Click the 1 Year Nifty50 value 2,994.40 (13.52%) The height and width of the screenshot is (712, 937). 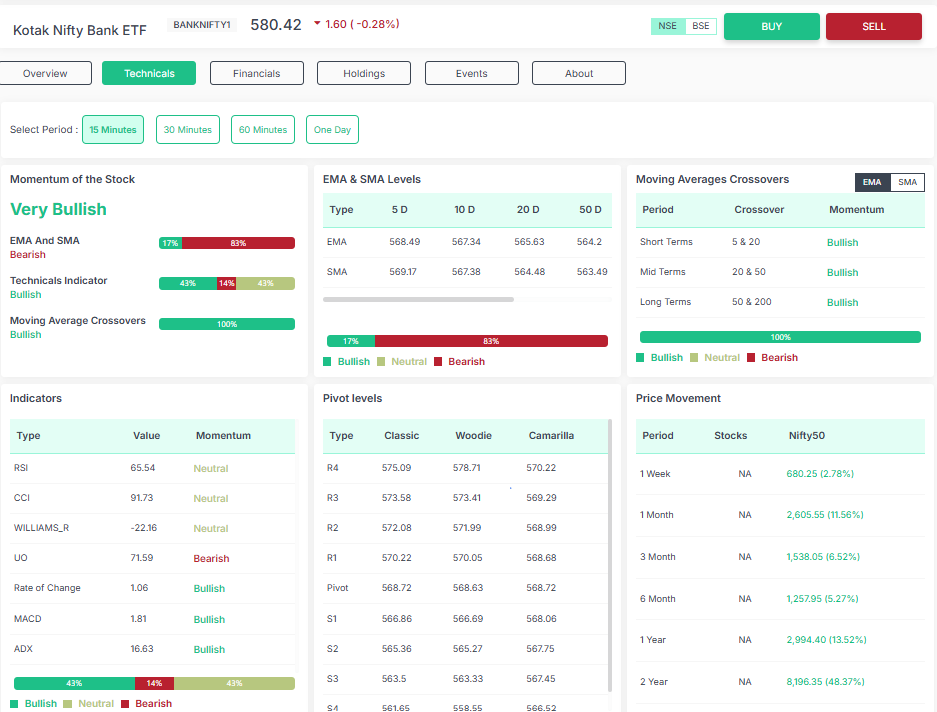[826, 640]
